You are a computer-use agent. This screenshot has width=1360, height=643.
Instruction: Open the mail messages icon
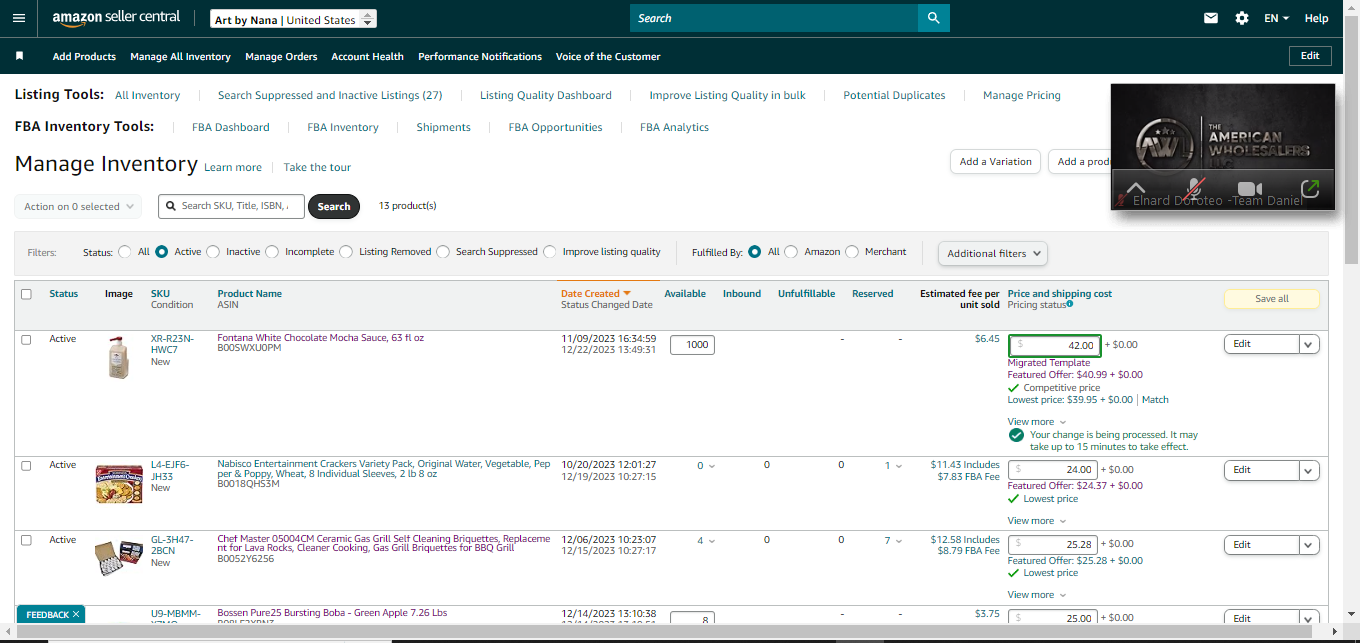1211,18
